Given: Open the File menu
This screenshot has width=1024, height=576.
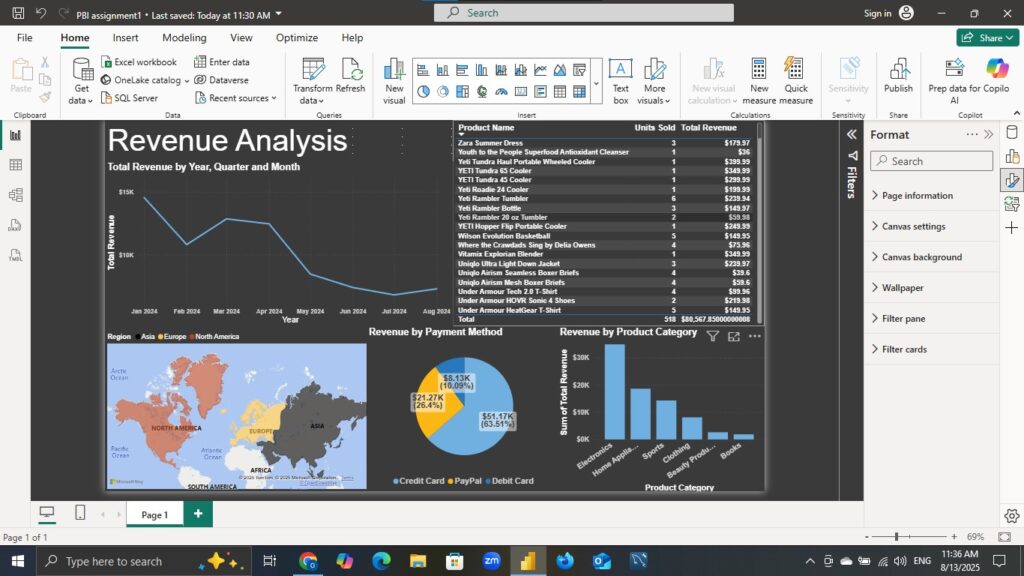Looking at the screenshot, I should 25,38.
